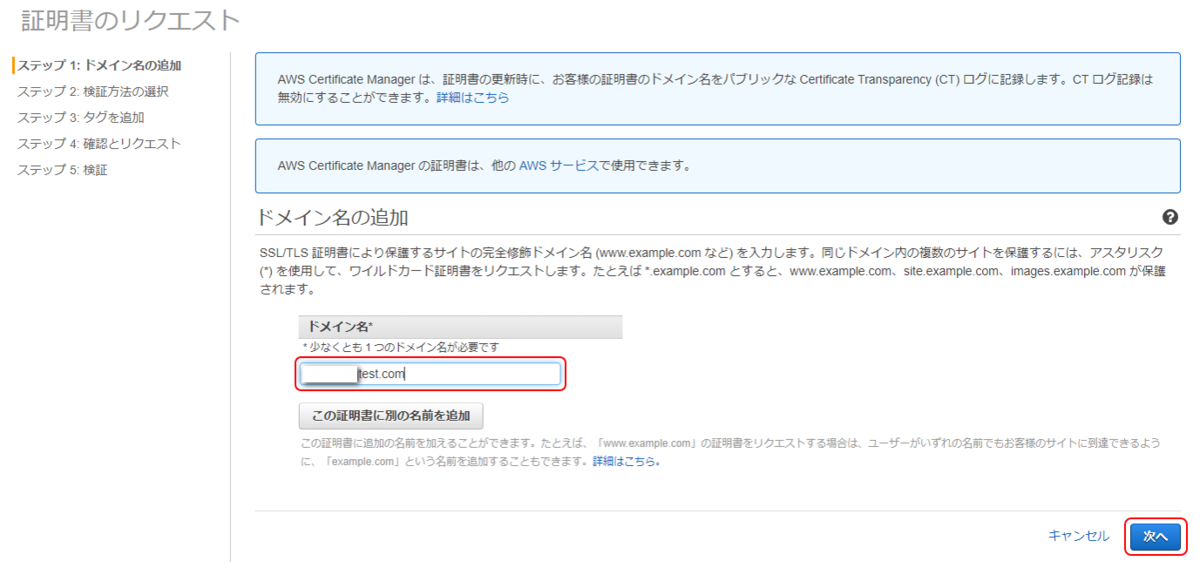Click the ドメイン名* column header

pyautogui.click(x=460, y=327)
